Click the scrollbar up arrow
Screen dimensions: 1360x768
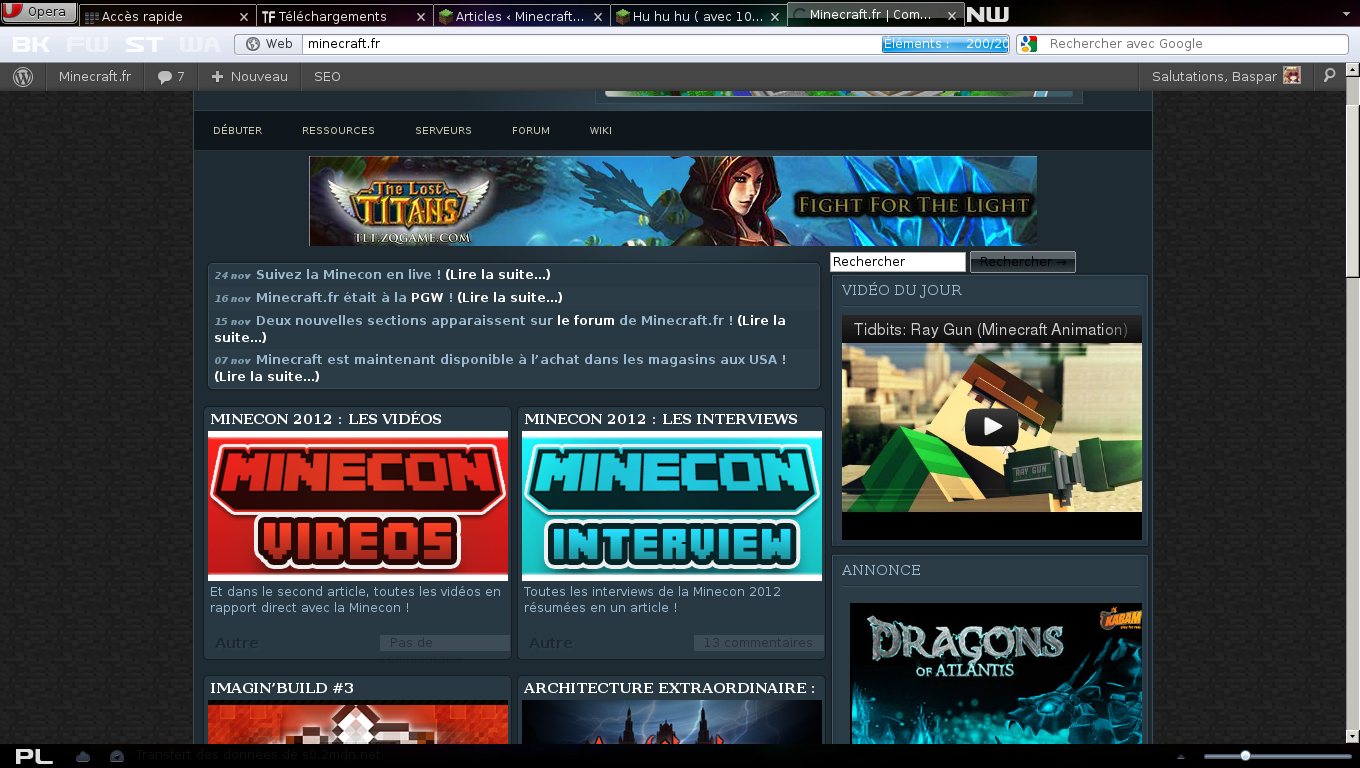click(1352, 71)
